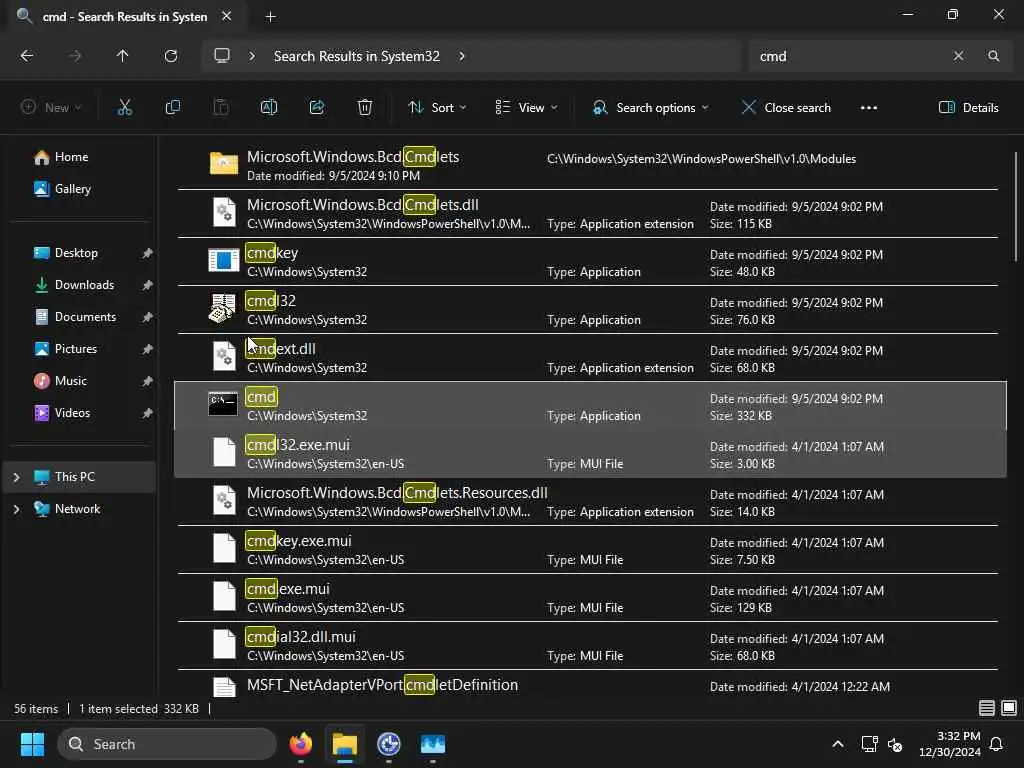Select the cmdkey.exe.mui file
The width and height of the screenshot is (1024, 768).
coord(588,549)
